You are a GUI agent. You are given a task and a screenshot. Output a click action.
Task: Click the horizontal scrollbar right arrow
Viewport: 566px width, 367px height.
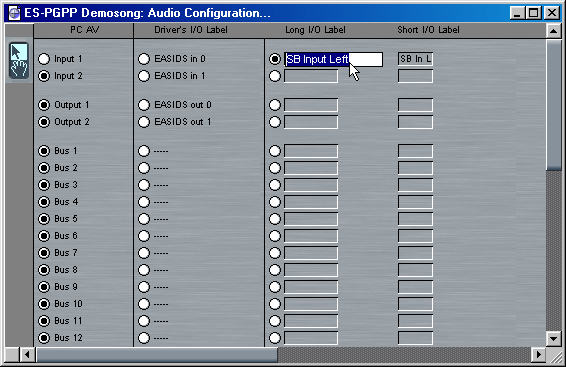tap(539, 355)
